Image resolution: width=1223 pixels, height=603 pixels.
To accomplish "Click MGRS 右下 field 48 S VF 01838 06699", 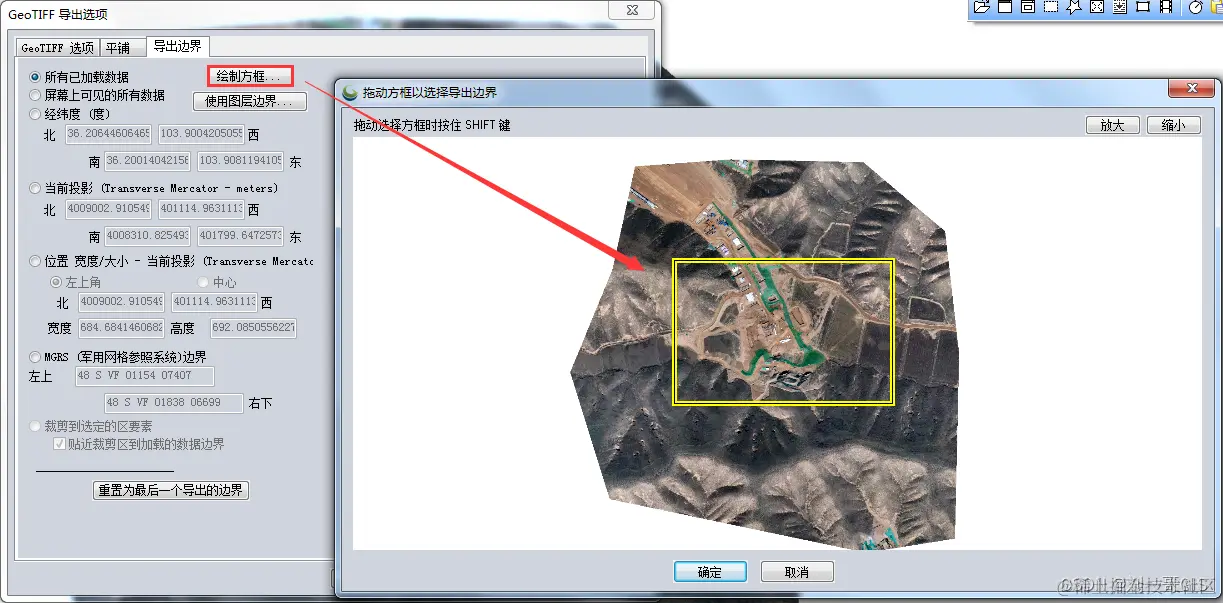I will (174, 402).
